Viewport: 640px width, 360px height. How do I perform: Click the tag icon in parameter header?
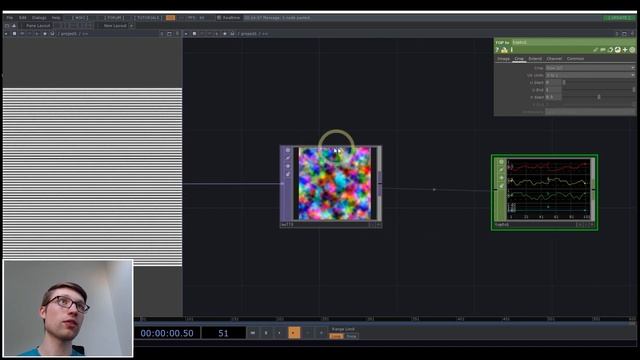[x=603, y=50]
